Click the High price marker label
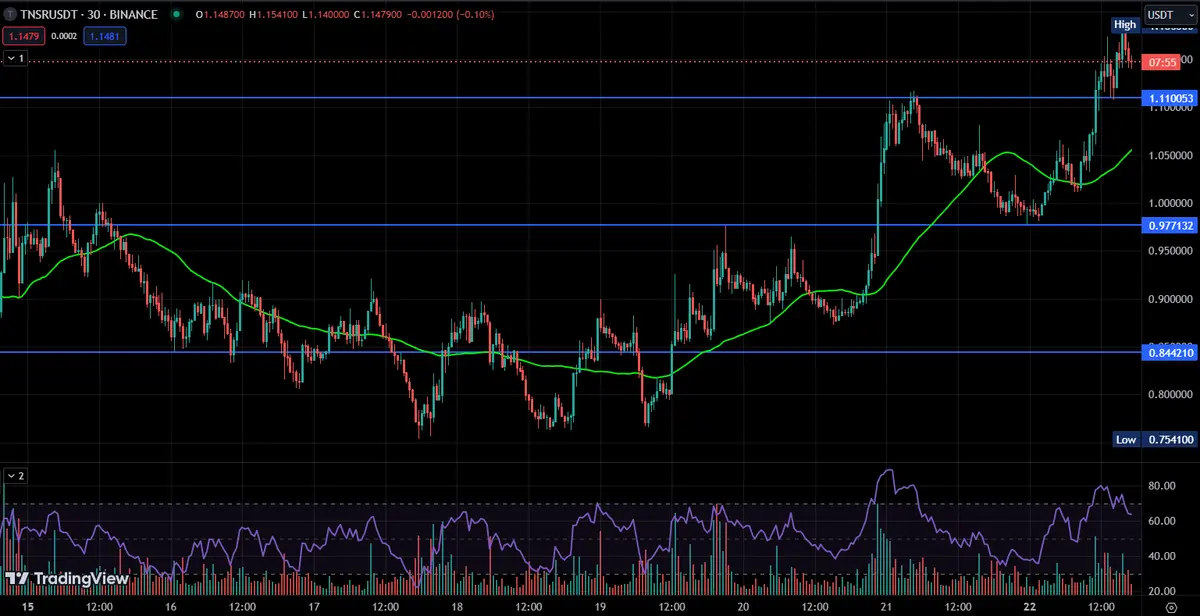This screenshot has width=1200, height=616. [x=1125, y=24]
